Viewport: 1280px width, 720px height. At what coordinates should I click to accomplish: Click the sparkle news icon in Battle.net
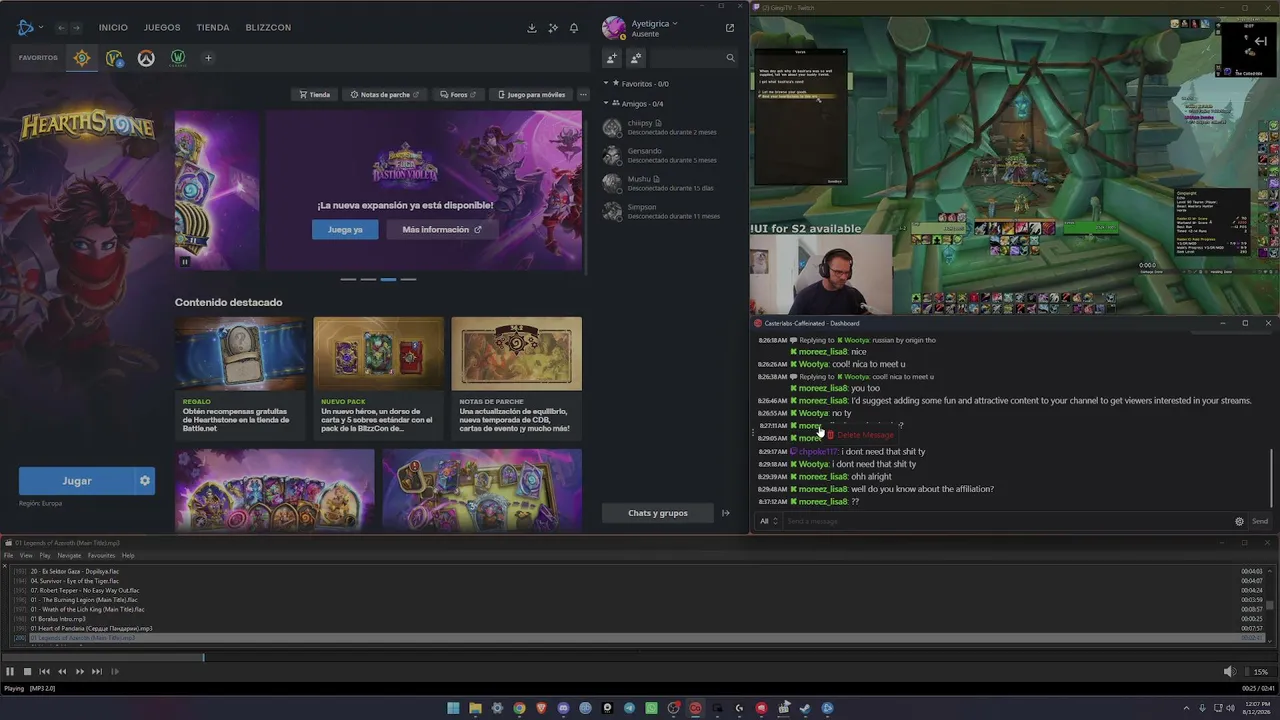tap(553, 28)
